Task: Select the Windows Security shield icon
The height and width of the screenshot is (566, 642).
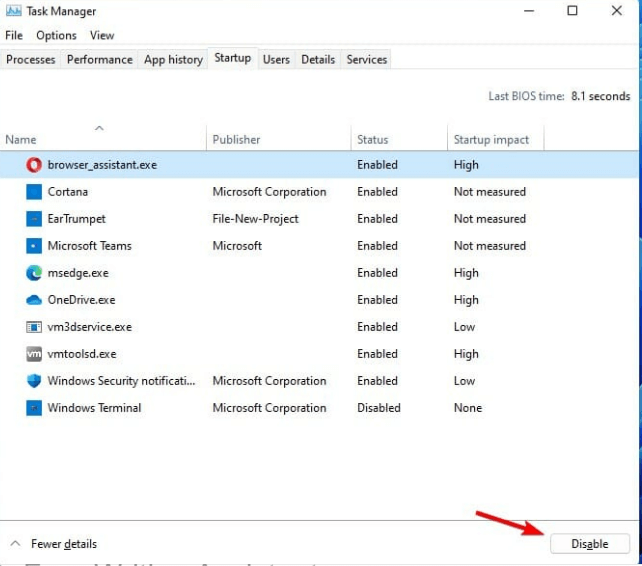Action: (x=33, y=381)
